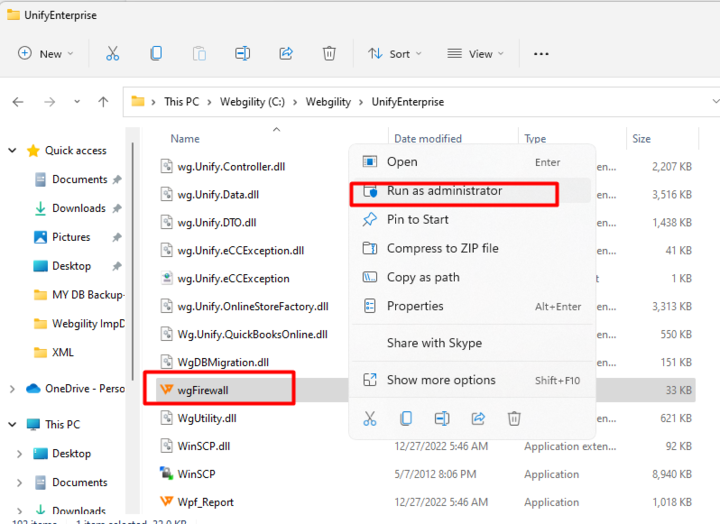The width and height of the screenshot is (720, 524).
Task: Collapse the Quick access section
Action: pyautogui.click(x=13, y=151)
